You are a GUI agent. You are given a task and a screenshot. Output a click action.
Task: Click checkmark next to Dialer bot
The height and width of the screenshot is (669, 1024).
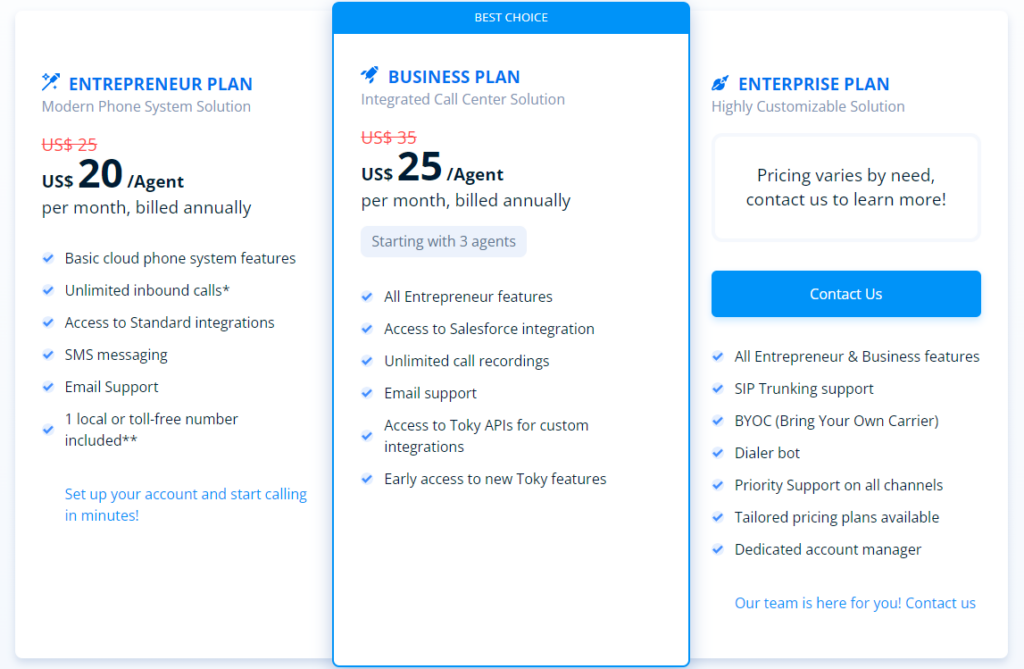tap(717, 453)
